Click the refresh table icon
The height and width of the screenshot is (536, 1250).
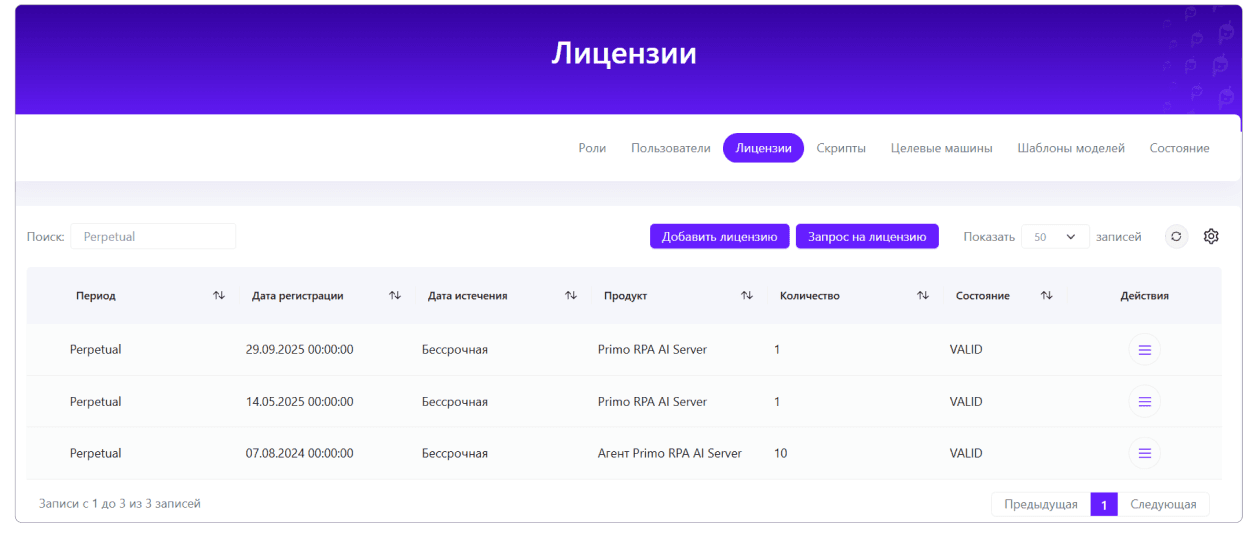click(1176, 237)
